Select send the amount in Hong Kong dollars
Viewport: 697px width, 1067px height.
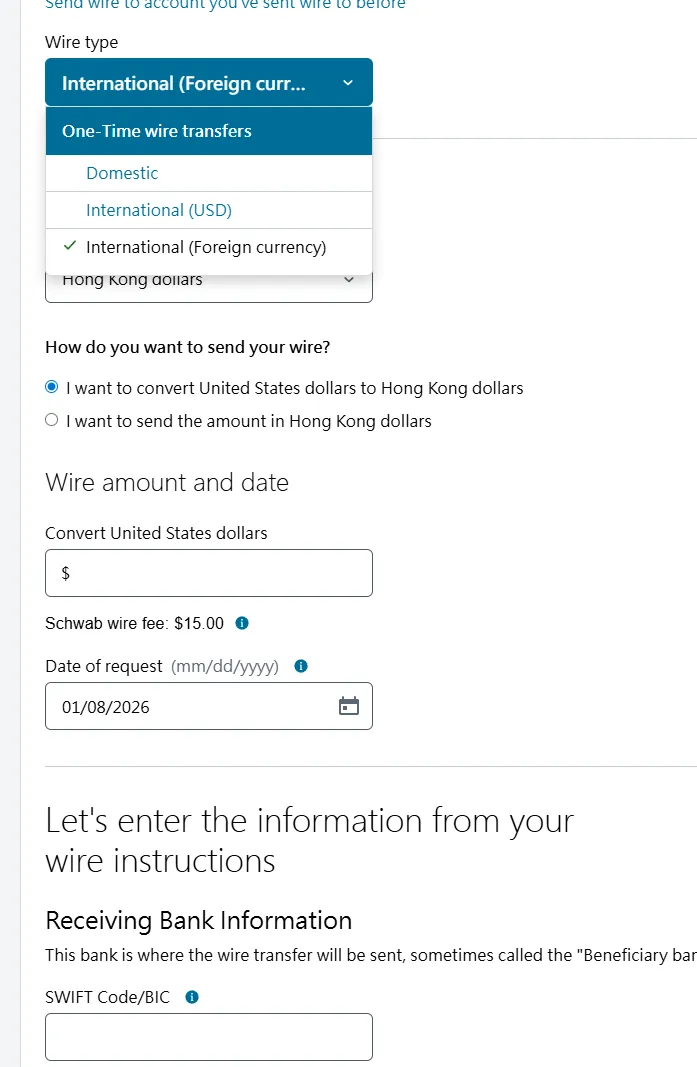pos(52,421)
